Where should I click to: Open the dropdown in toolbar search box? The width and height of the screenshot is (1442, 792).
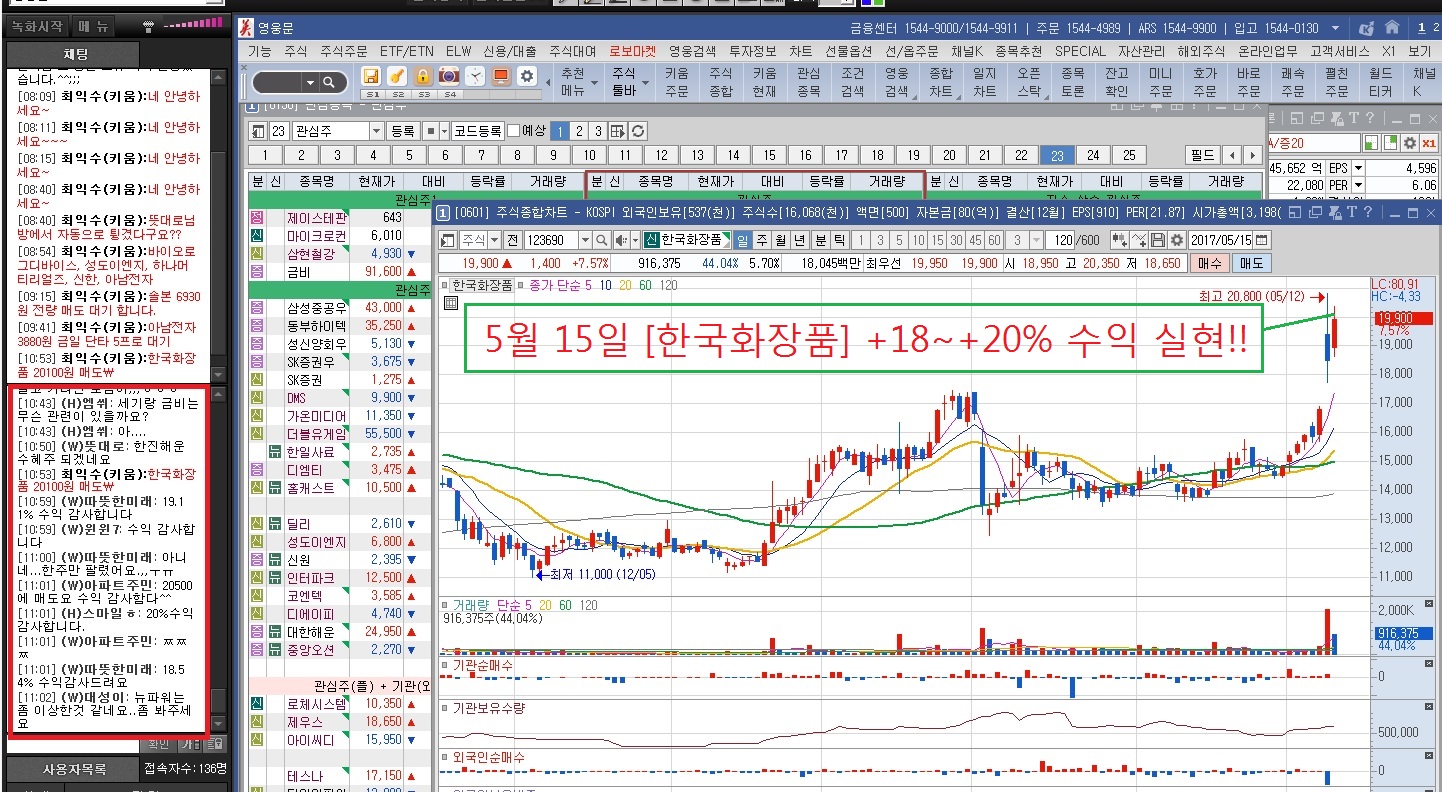pos(311,83)
